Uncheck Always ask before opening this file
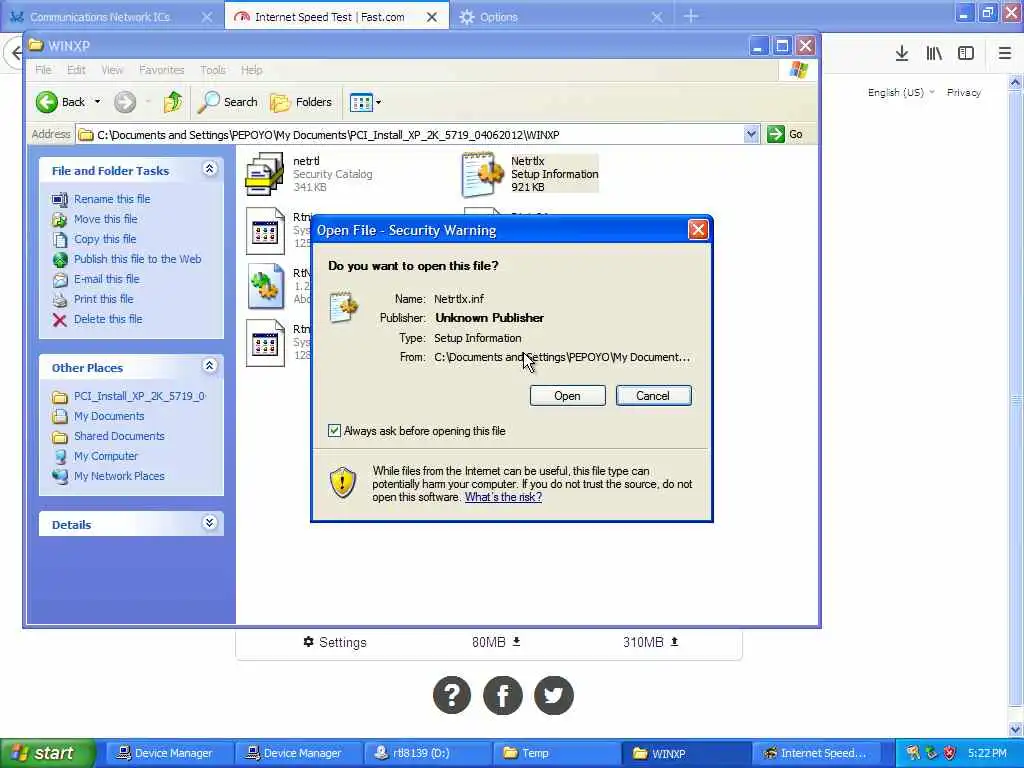The height and width of the screenshot is (768, 1024). click(x=334, y=431)
